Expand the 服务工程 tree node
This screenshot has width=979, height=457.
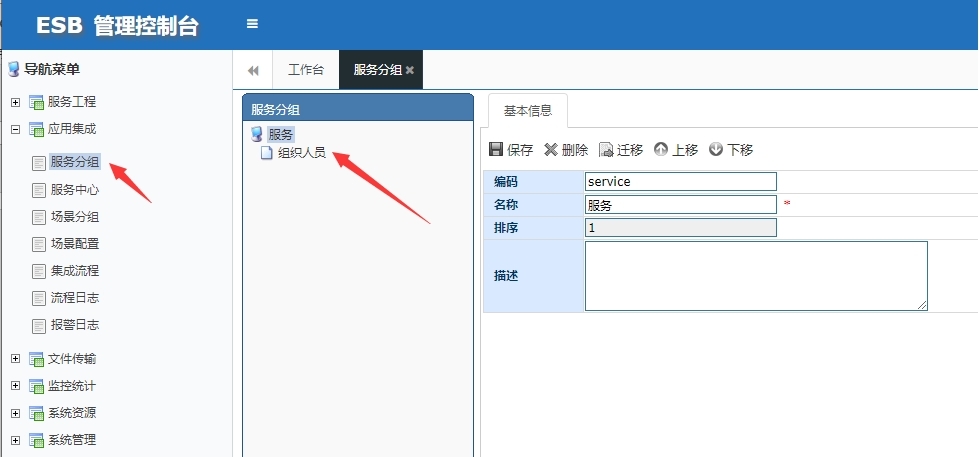pos(16,102)
